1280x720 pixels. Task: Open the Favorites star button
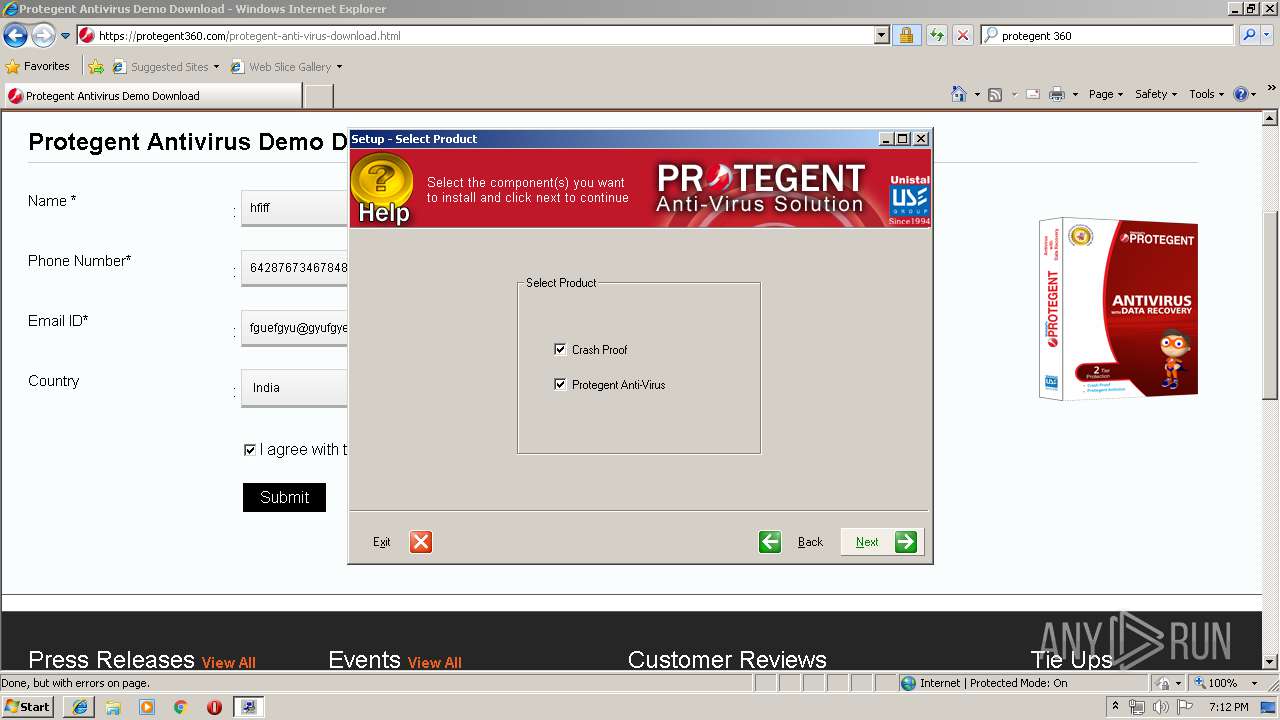click(x=38, y=66)
